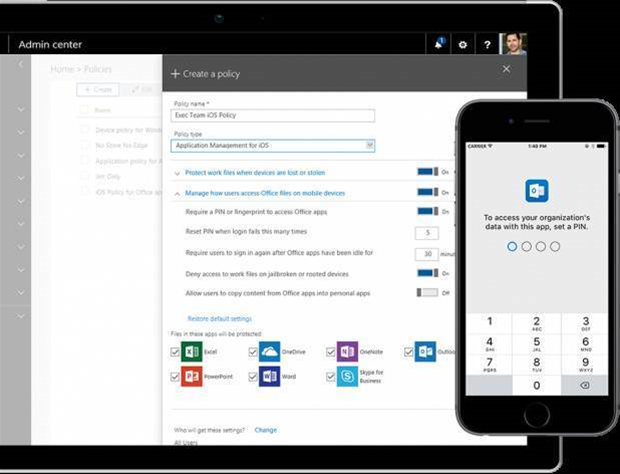Click Manage how users access Office files link

(265, 193)
